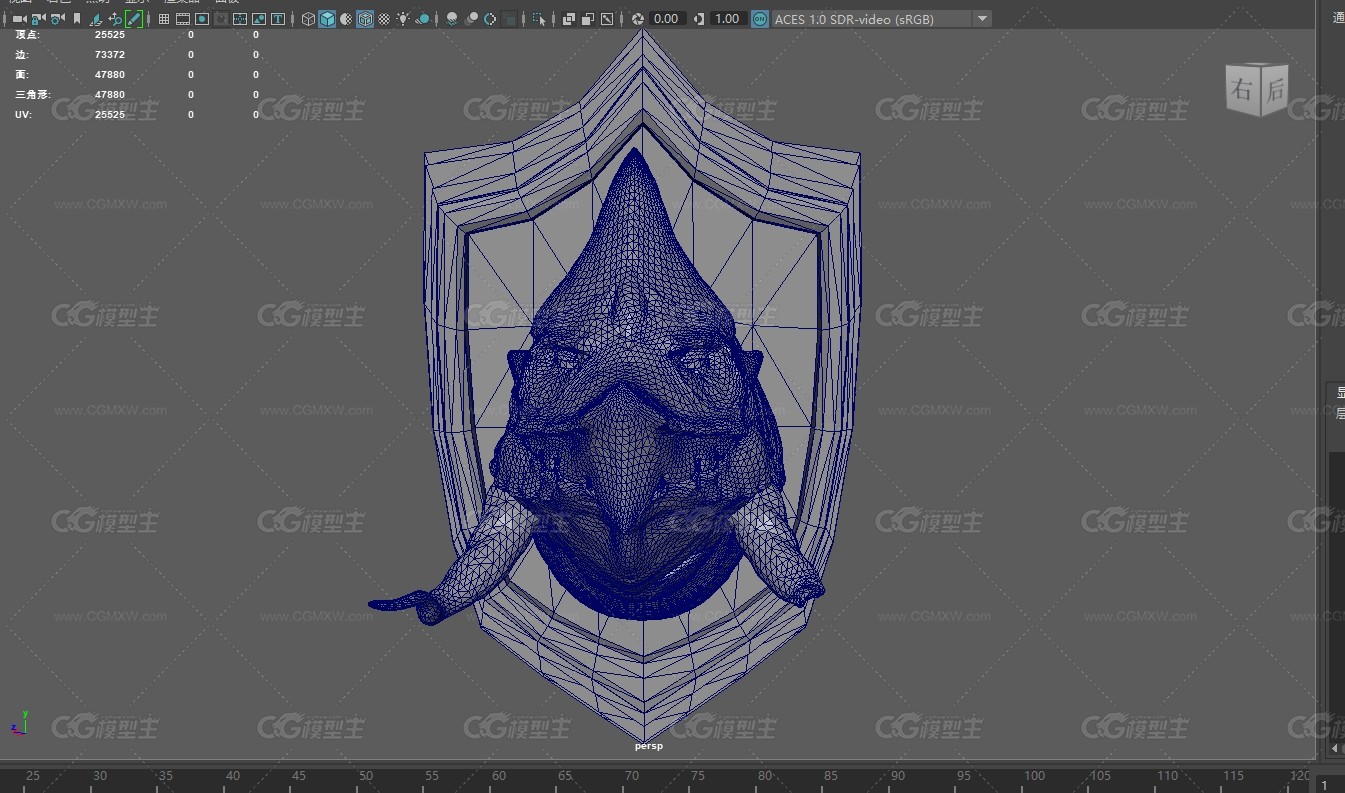Click the persp camera label

[x=648, y=746]
